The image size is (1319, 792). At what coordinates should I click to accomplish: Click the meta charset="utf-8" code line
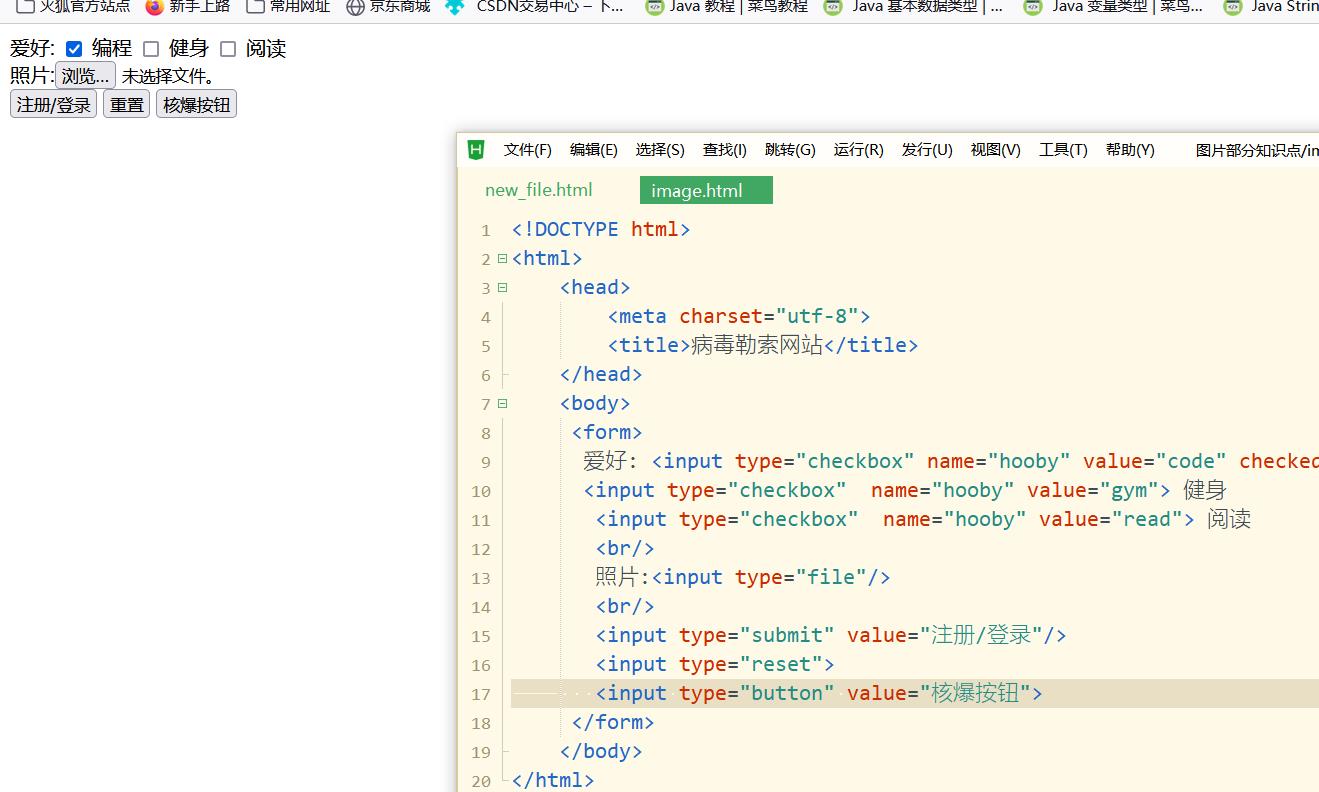click(739, 316)
